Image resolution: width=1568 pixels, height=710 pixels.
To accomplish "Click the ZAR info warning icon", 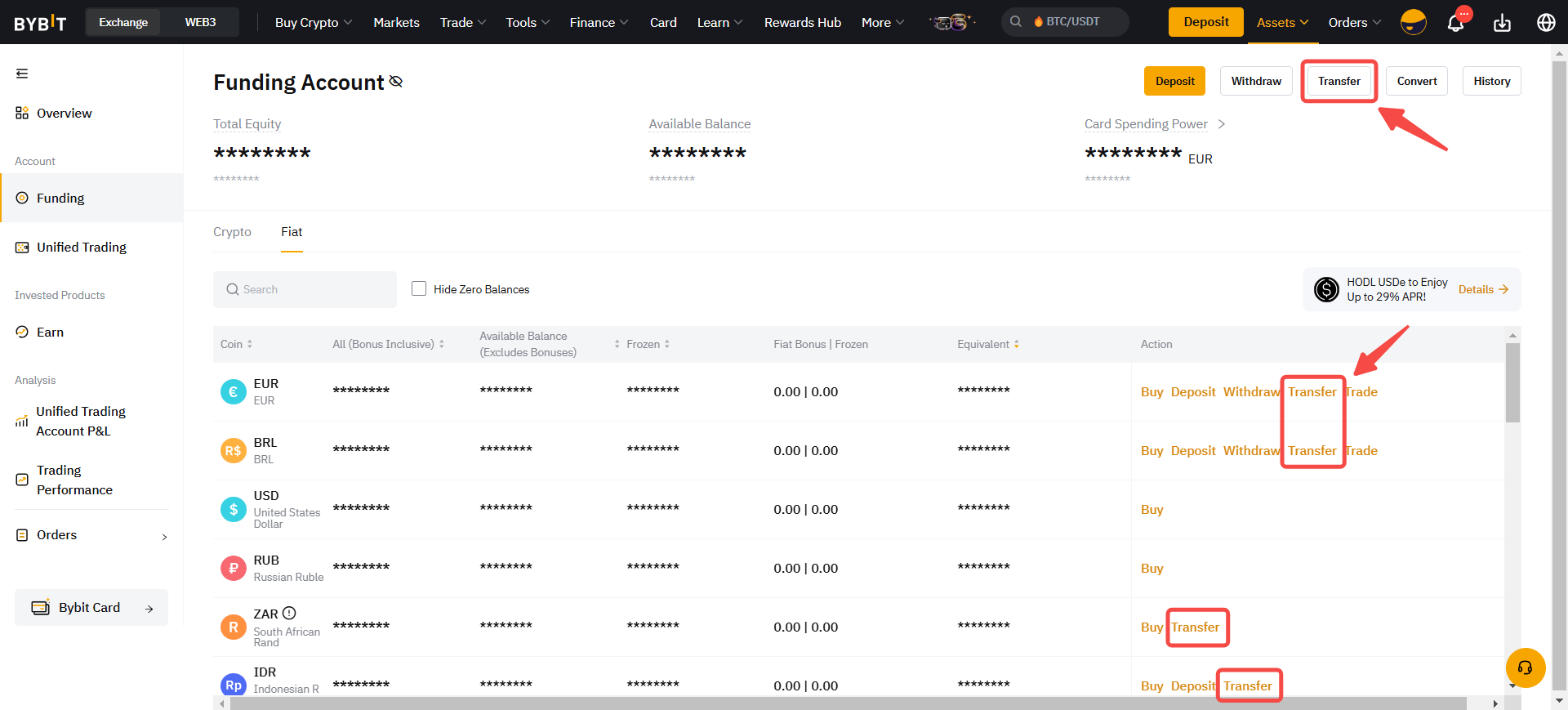I will coord(289,613).
